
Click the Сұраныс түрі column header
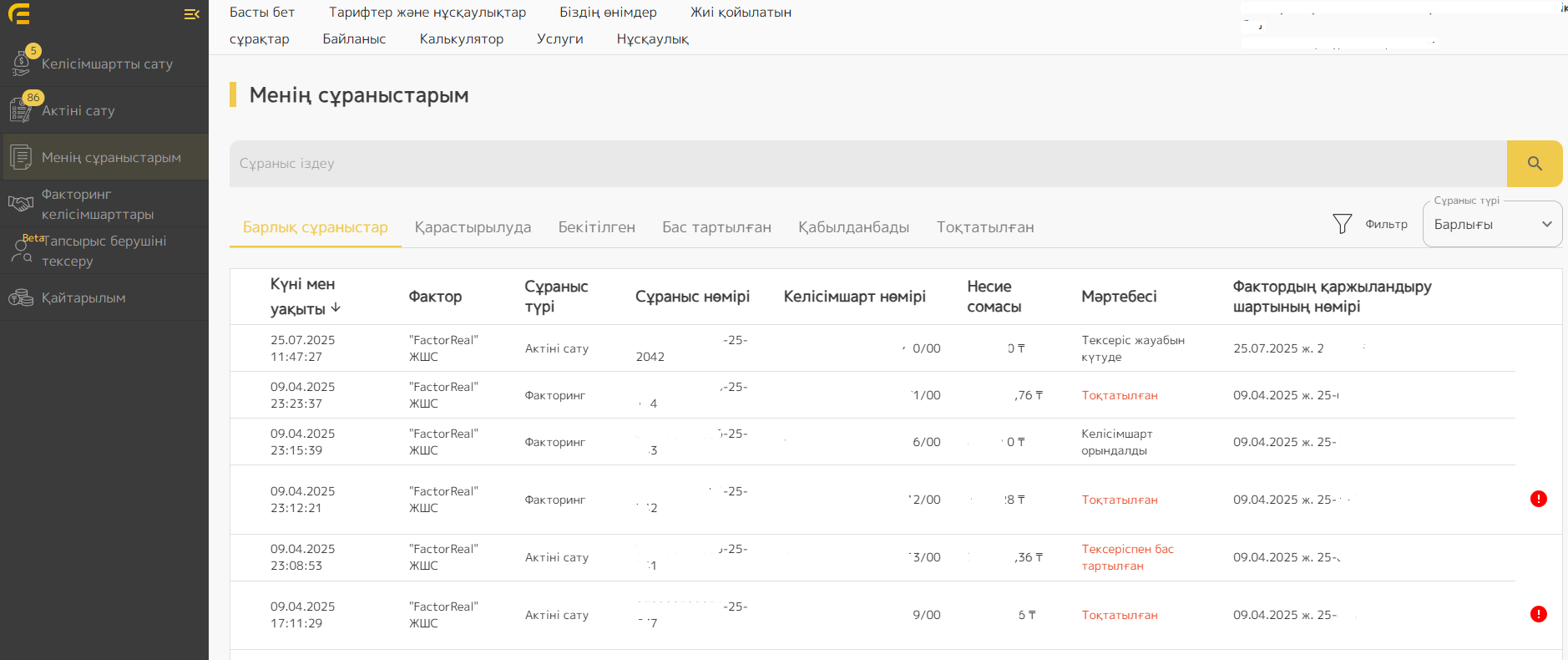(556, 297)
